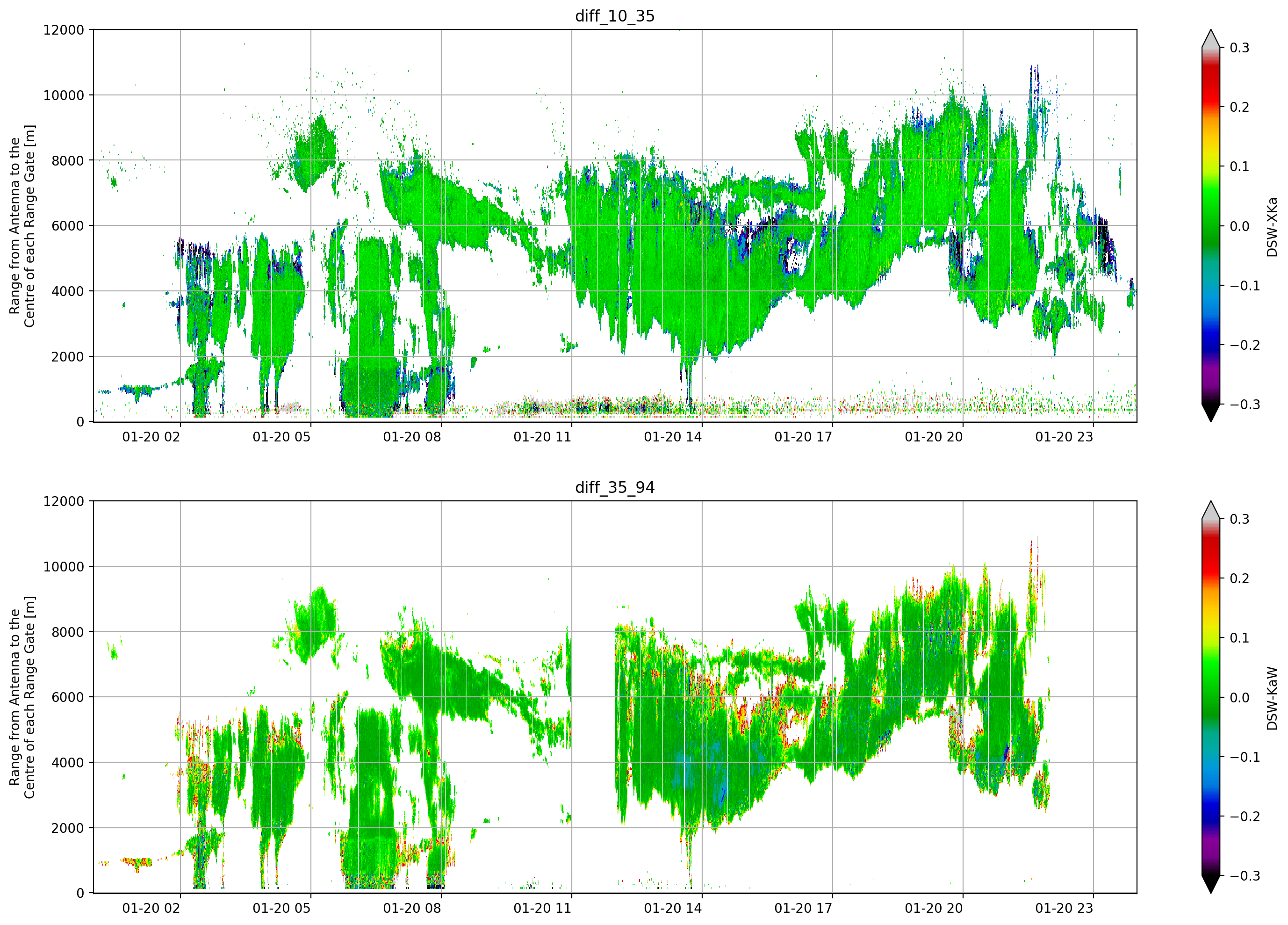
Task: Click the DSW-KaW colorbar gradient
Action: click(x=1211, y=697)
